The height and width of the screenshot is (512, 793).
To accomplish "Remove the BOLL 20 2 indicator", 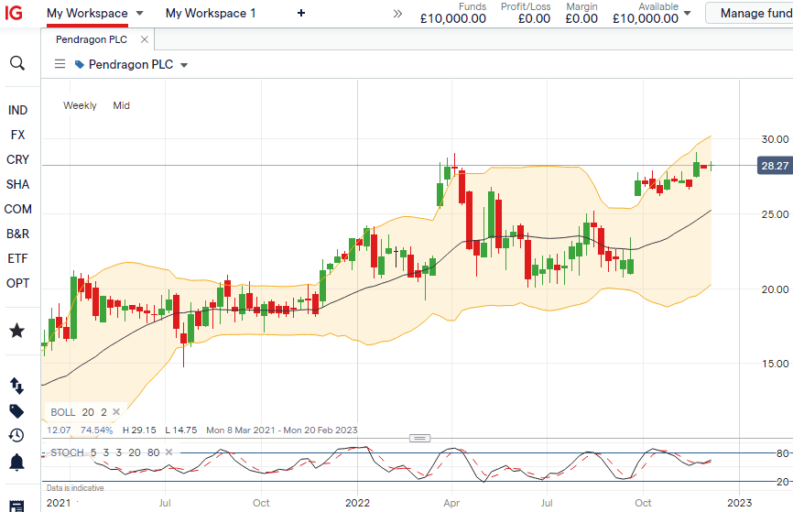I will (x=116, y=412).
